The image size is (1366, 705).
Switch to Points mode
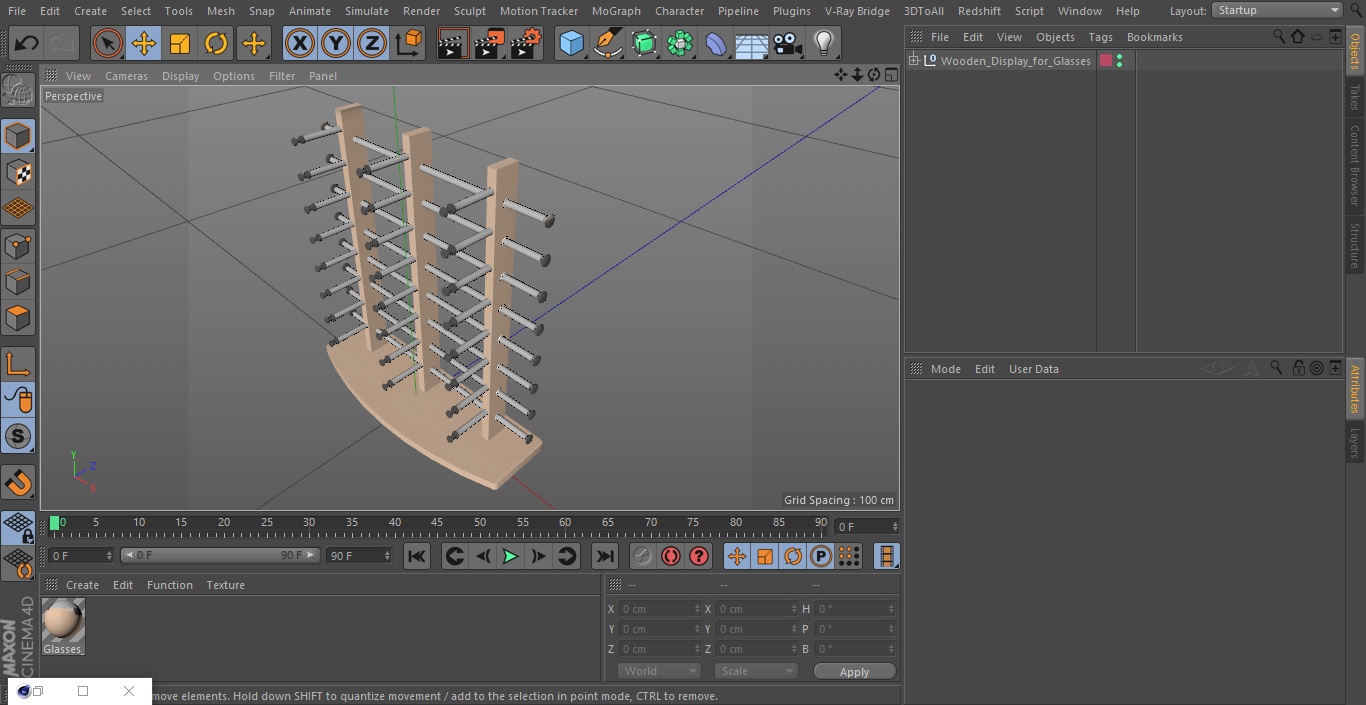(x=18, y=245)
